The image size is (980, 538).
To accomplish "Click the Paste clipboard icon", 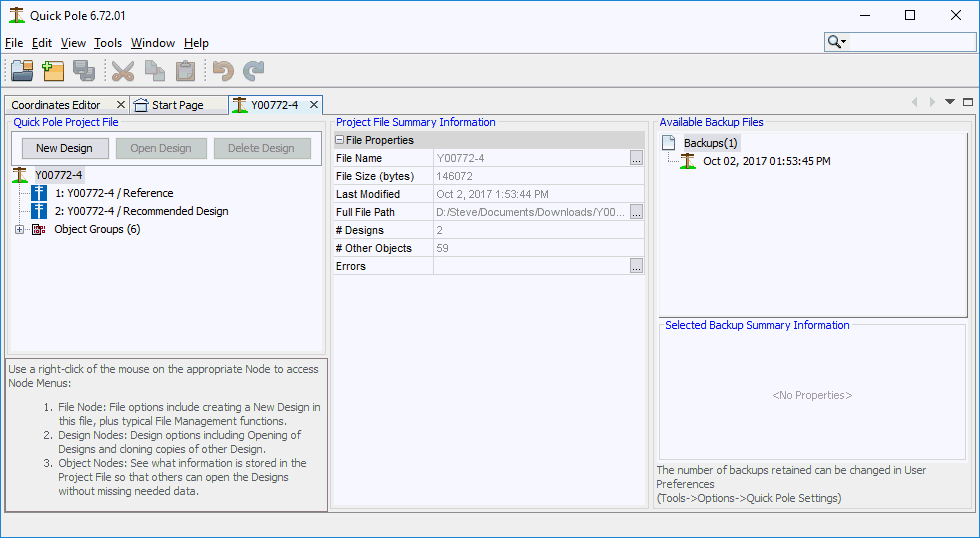I will [x=185, y=71].
